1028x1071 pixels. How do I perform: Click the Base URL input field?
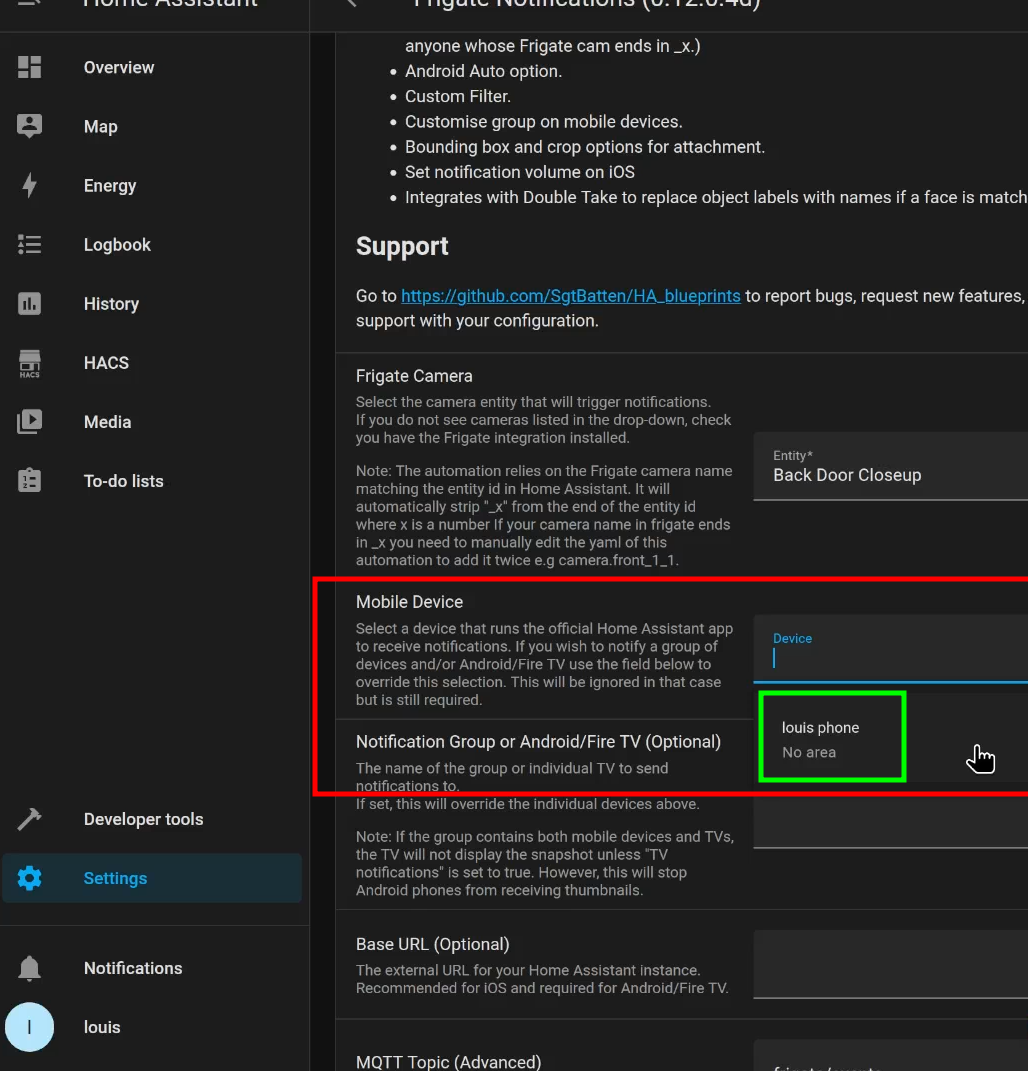click(x=891, y=964)
